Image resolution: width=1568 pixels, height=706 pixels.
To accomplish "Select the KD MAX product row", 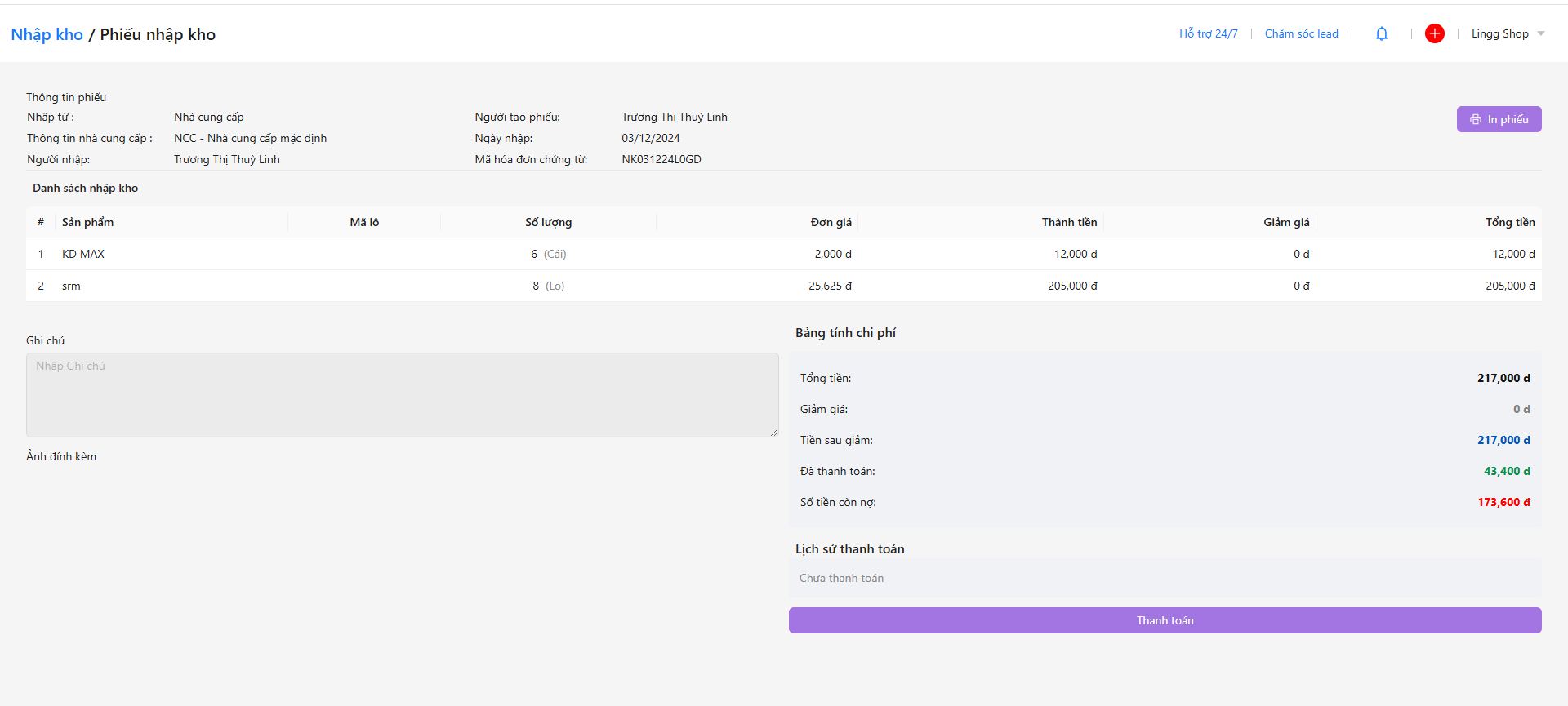I will 784,254.
